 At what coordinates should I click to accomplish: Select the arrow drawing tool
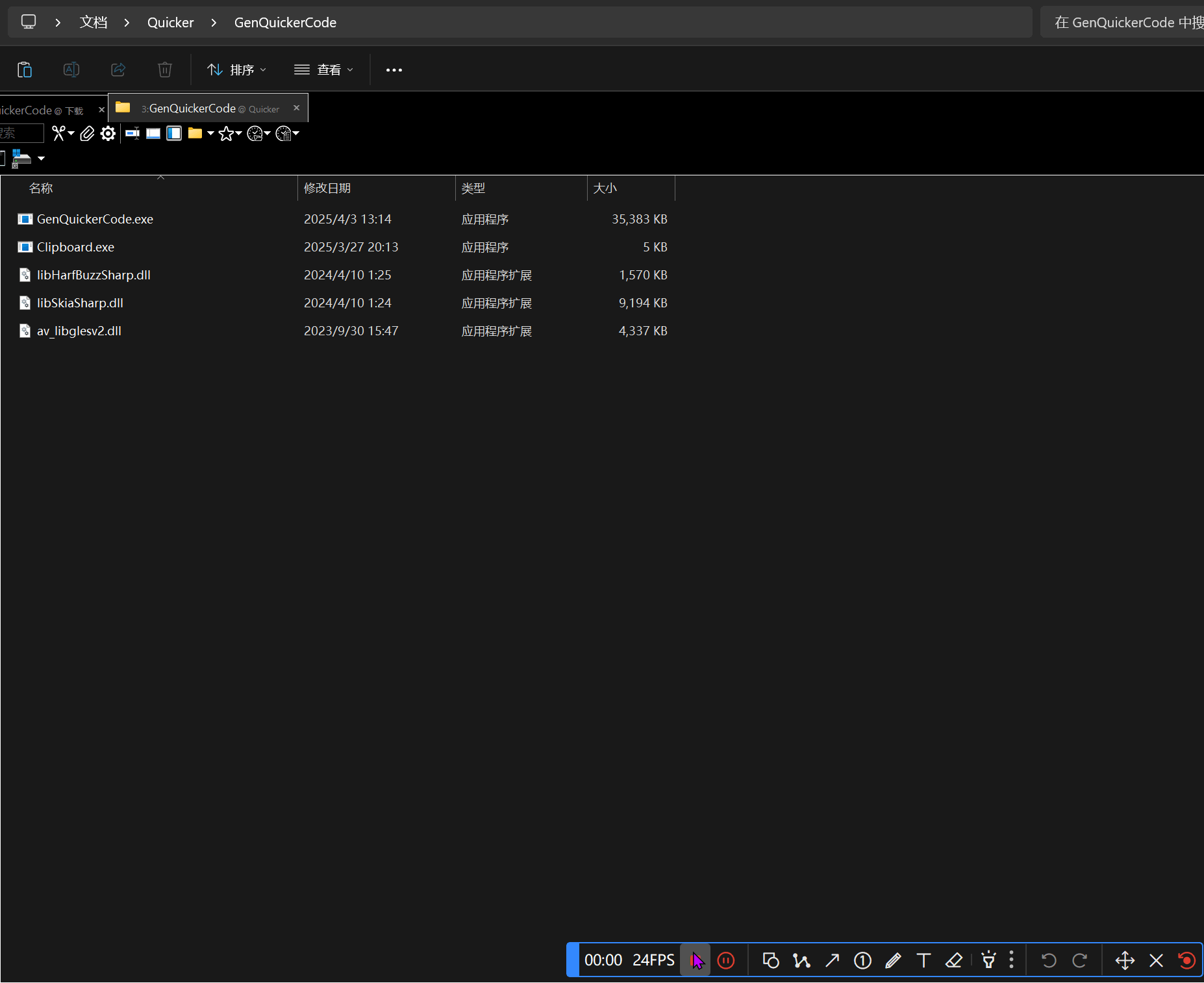pos(832,960)
